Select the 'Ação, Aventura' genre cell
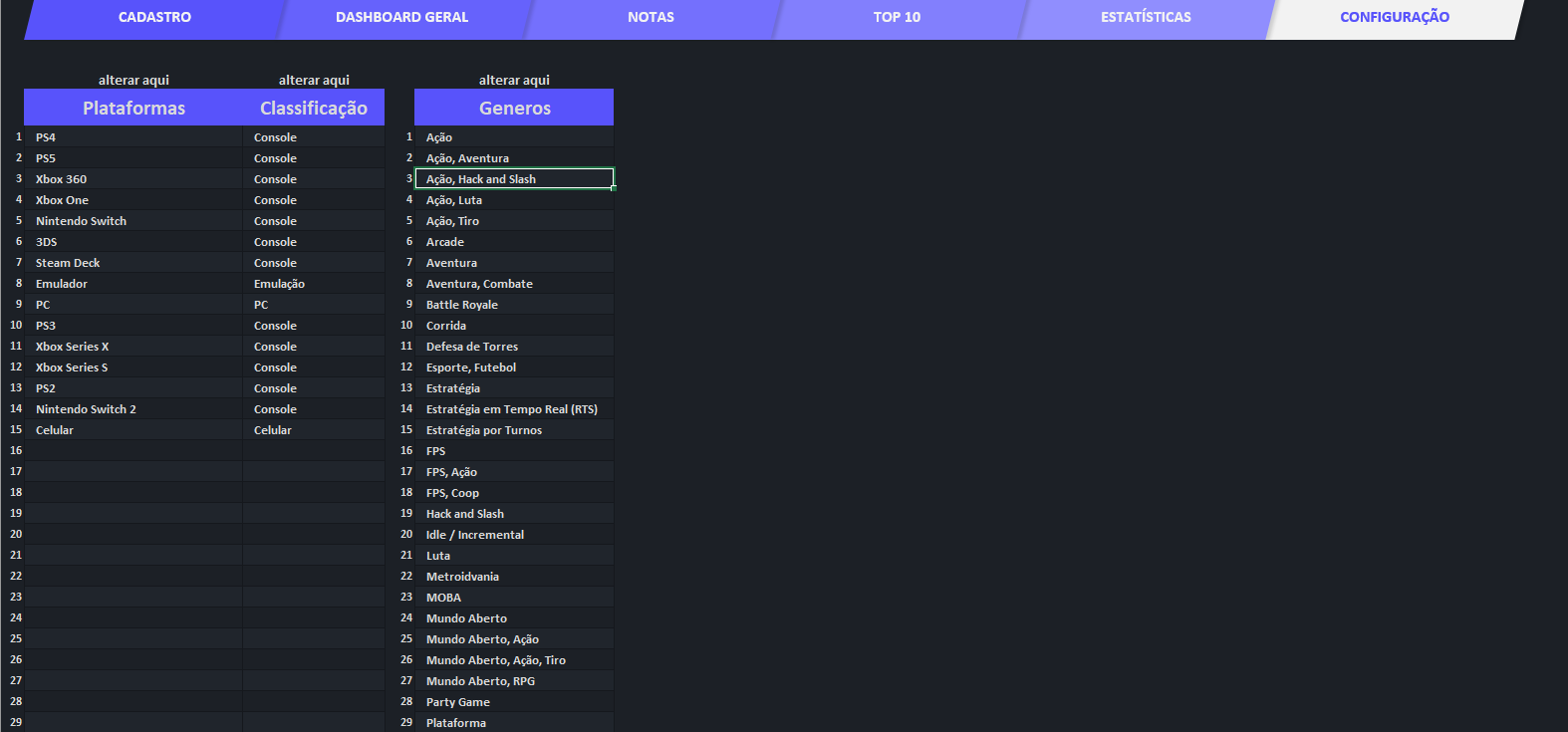The height and width of the screenshot is (732, 1568). 514,158
